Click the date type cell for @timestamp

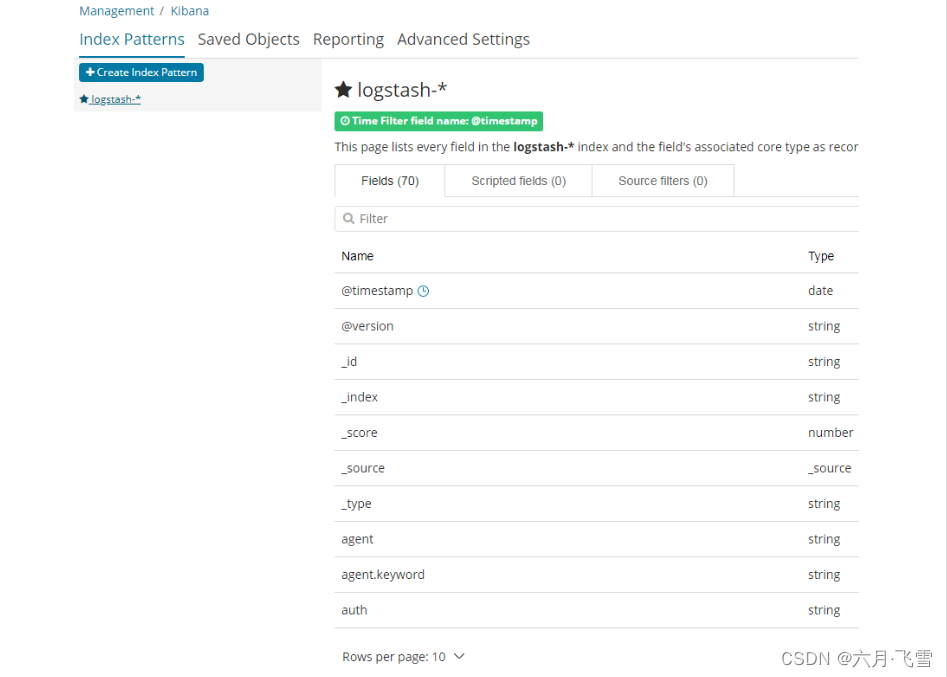point(820,291)
